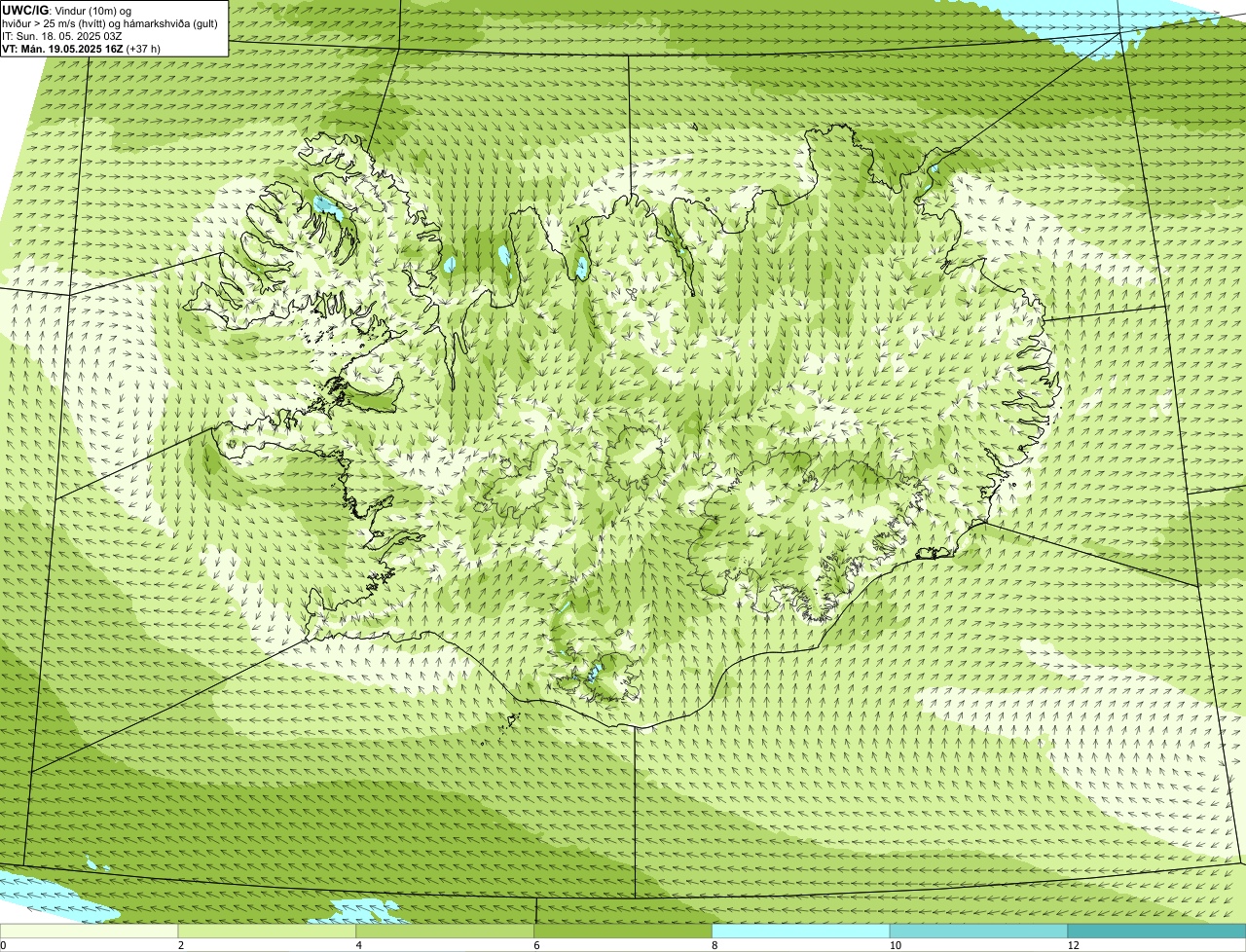Click the 2–4 m/s light green legend swatch

point(268,932)
